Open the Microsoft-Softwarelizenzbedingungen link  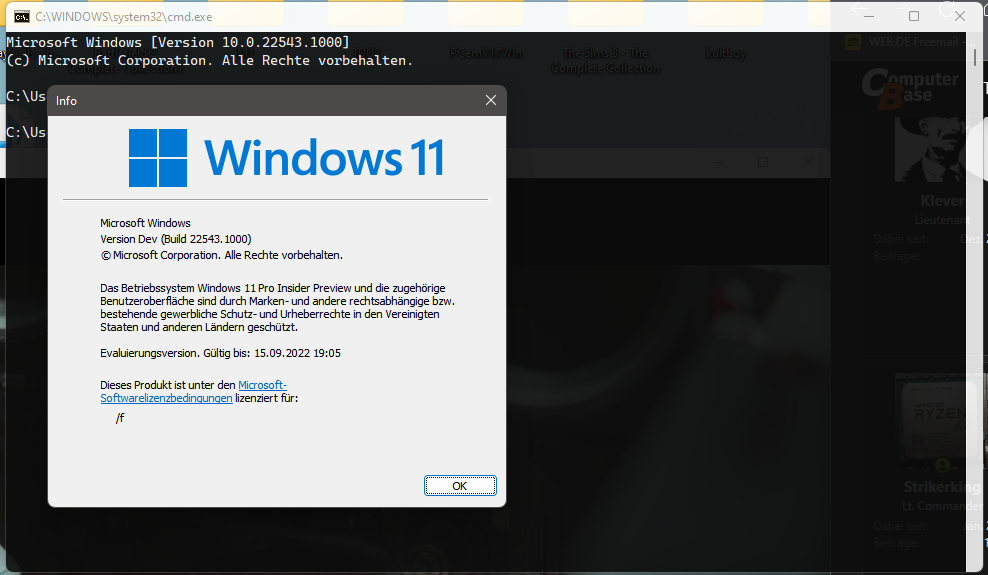coord(193,391)
